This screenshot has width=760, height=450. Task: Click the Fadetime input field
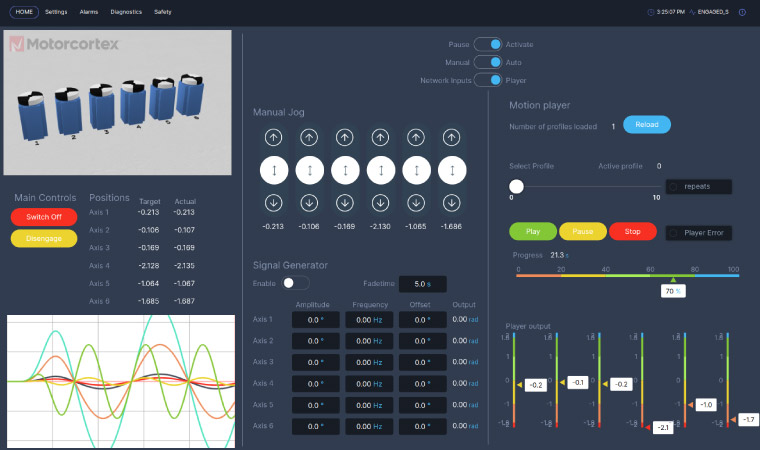click(x=422, y=284)
